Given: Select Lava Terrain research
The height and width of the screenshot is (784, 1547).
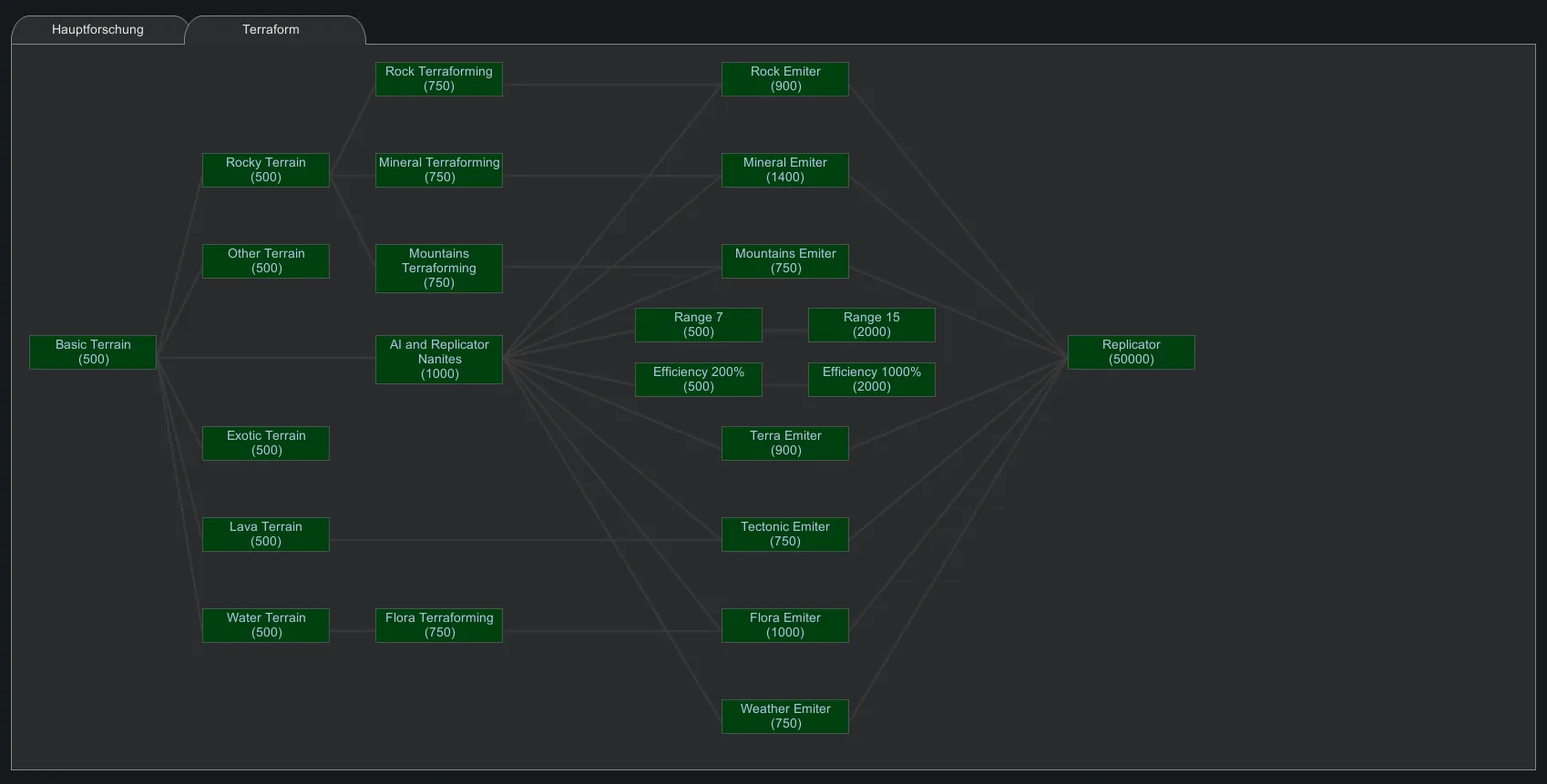Looking at the screenshot, I should click(x=266, y=535).
